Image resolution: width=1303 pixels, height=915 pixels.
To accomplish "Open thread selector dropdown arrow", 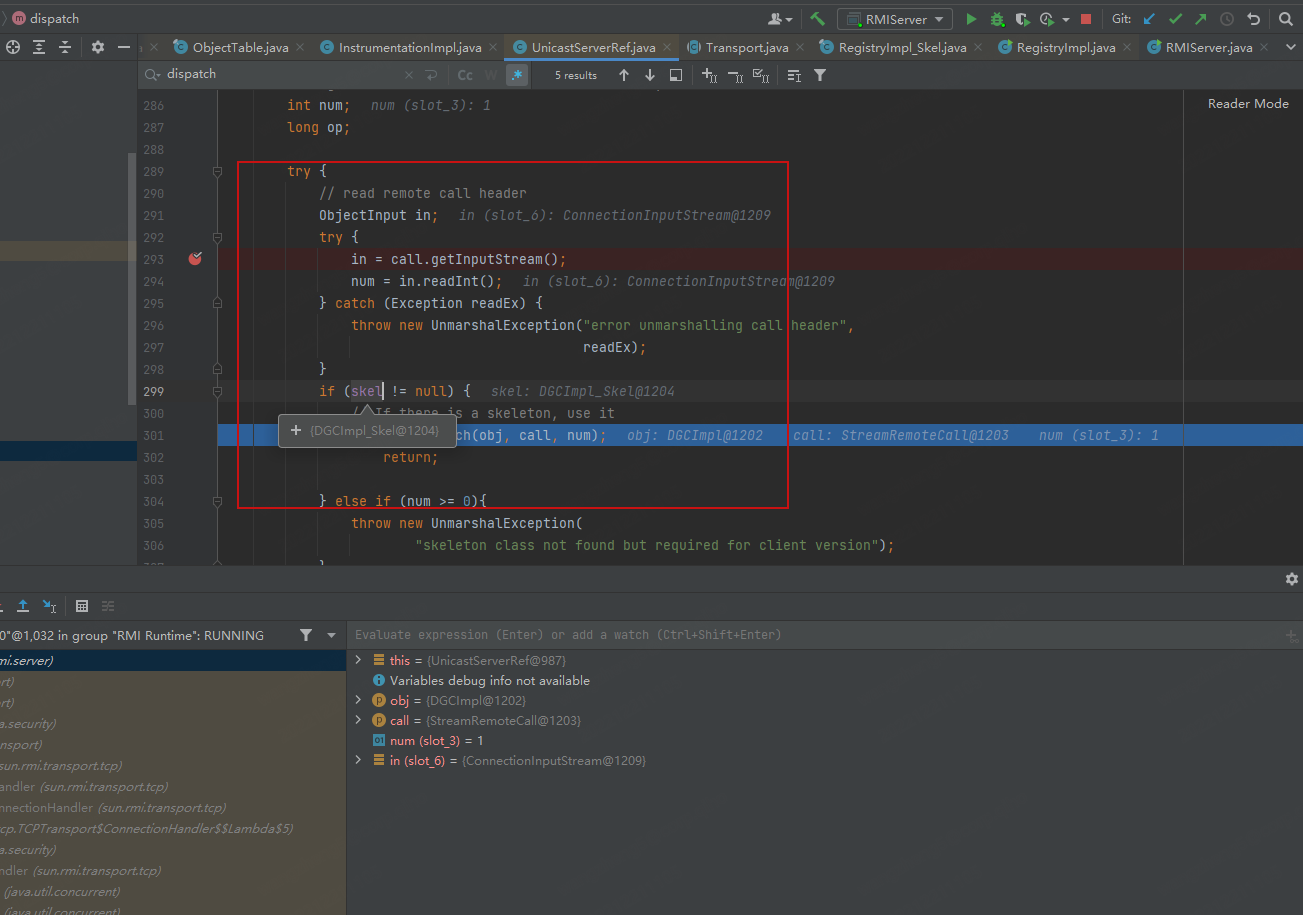I will pyautogui.click(x=332, y=635).
